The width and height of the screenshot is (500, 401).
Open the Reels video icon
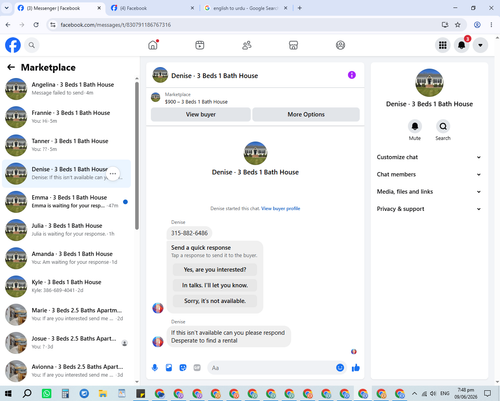tap(200, 45)
